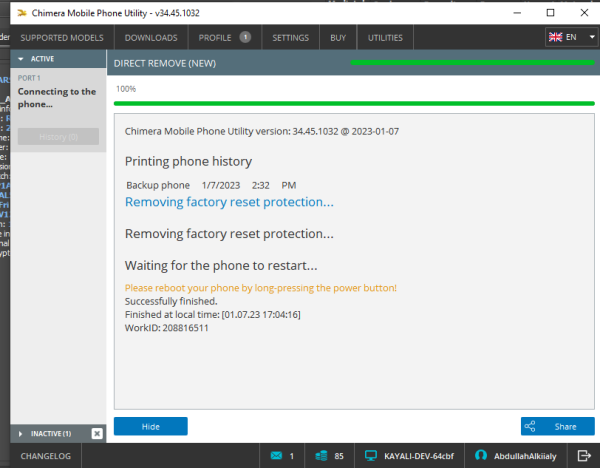This screenshot has height=468, width=600.
Task: Maximize the Chimera window
Action: pos(550,13)
